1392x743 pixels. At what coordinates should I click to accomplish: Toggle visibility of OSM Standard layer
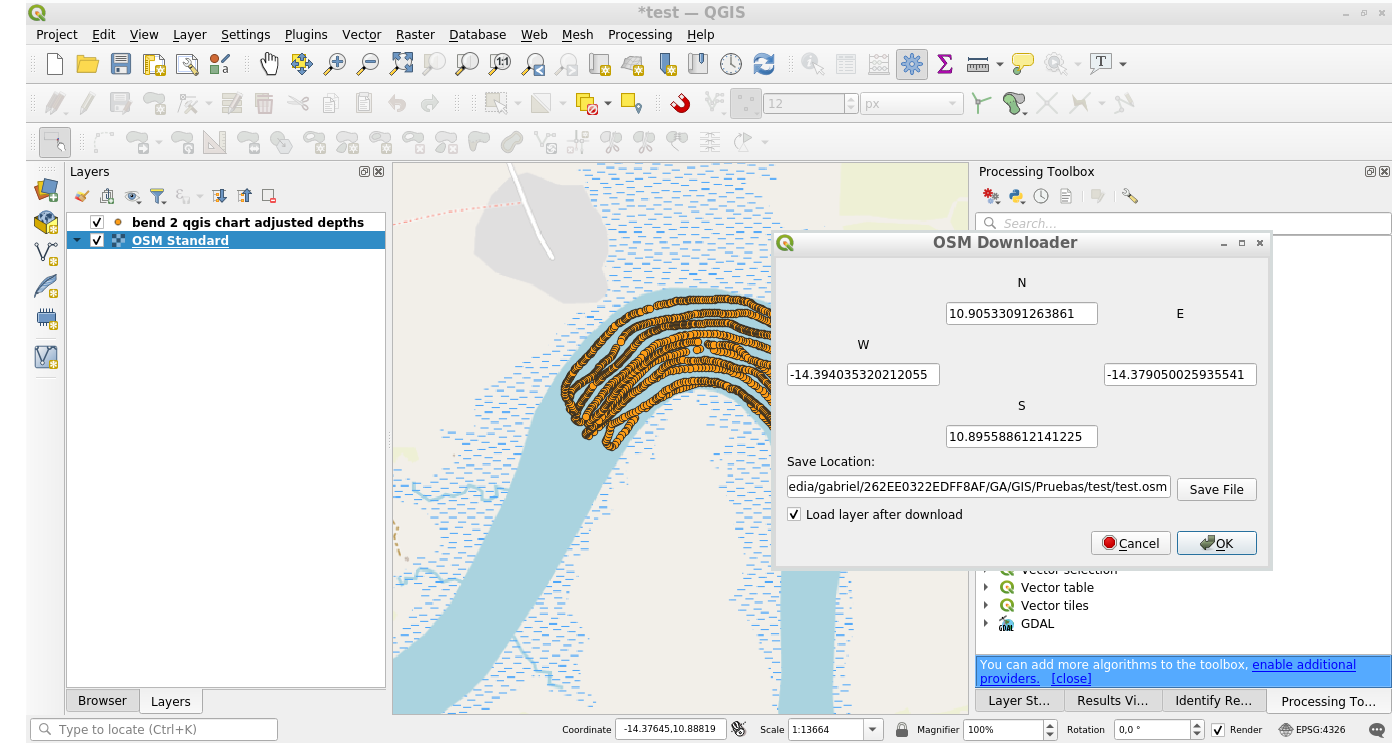(x=97, y=240)
